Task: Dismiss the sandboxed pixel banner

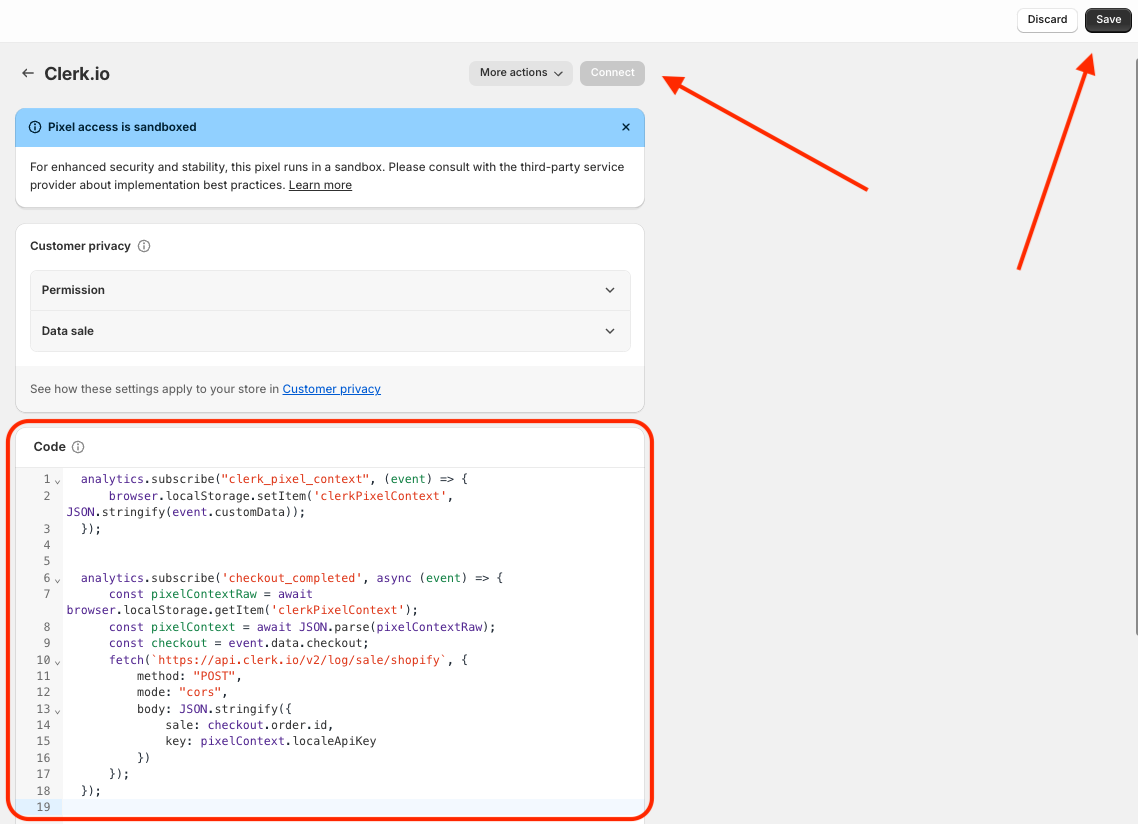Action: point(626,127)
